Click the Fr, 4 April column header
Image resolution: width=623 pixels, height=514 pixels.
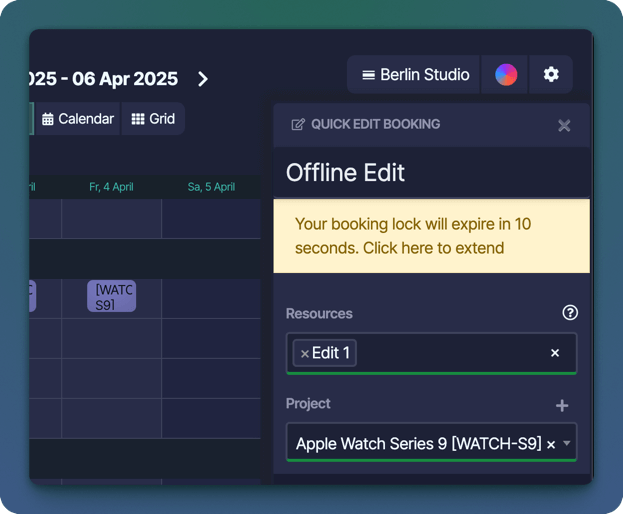pos(111,187)
